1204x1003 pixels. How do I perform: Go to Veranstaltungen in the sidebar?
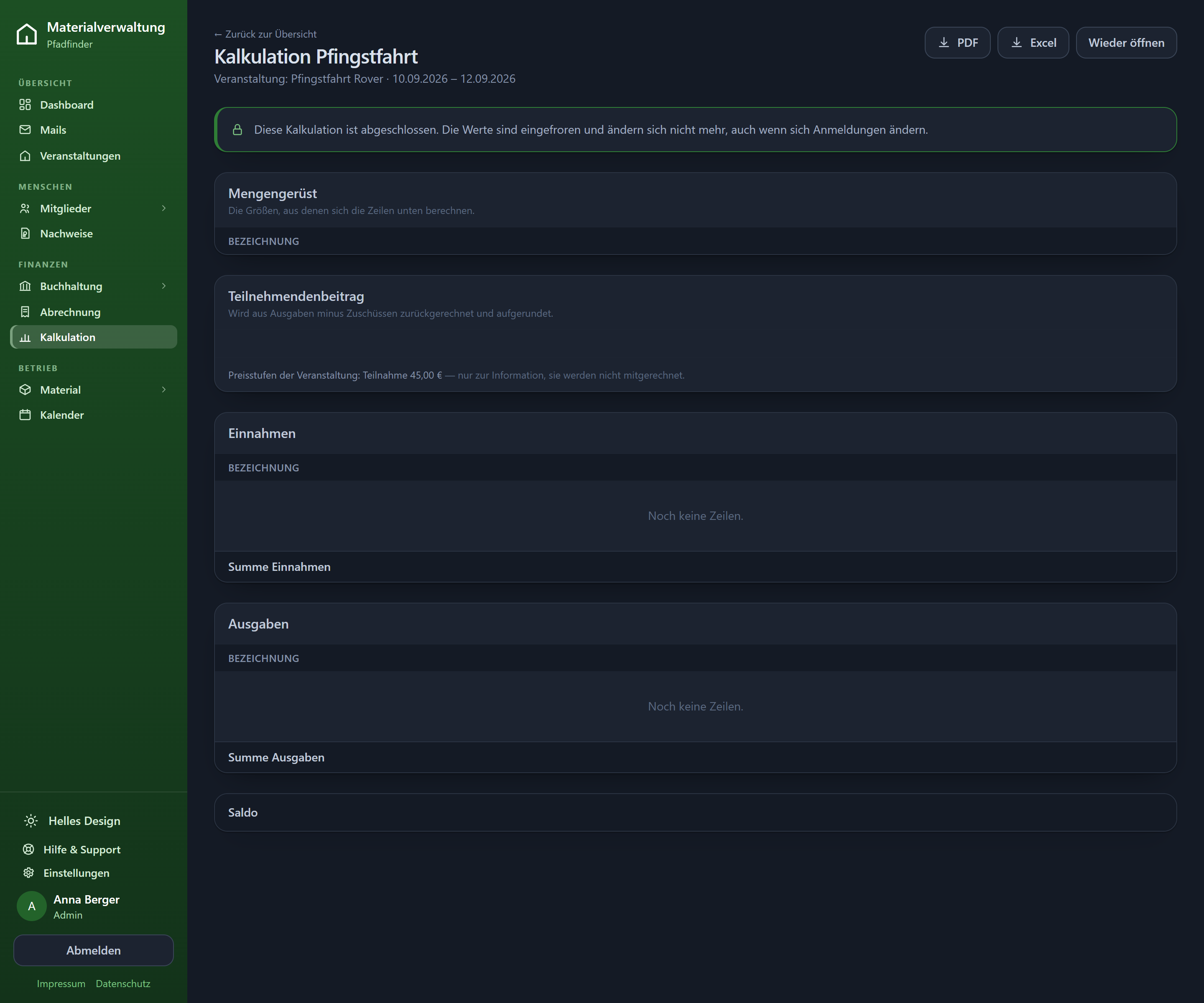tap(94, 156)
